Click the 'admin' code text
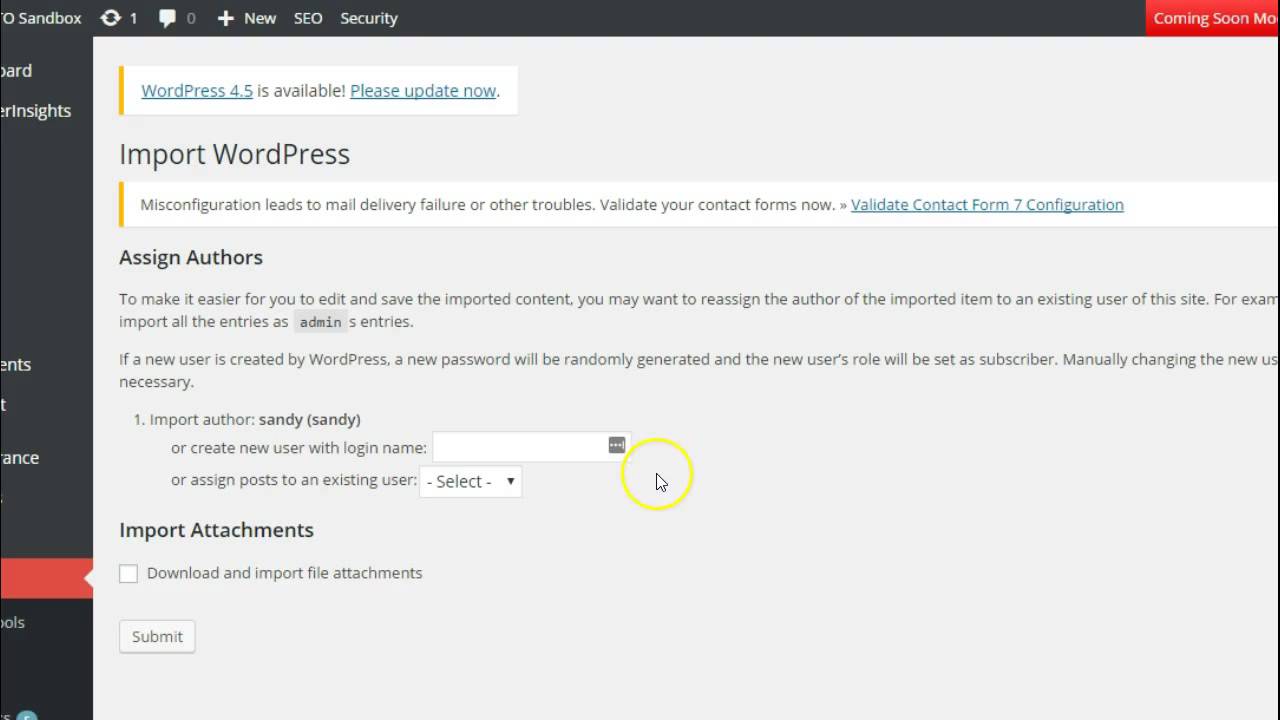 point(320,322)
